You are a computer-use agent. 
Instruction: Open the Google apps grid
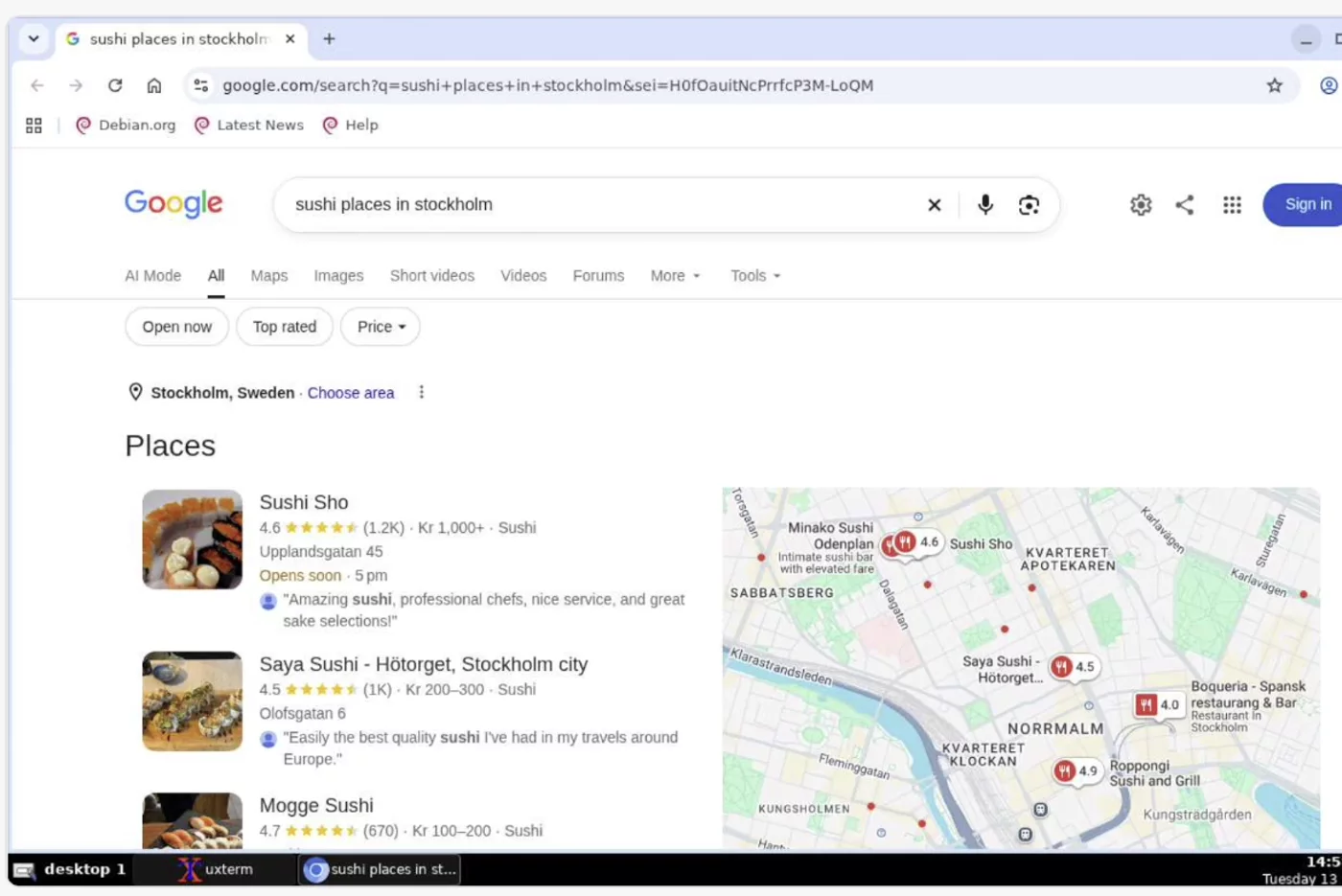click(x=1232, y=205)
